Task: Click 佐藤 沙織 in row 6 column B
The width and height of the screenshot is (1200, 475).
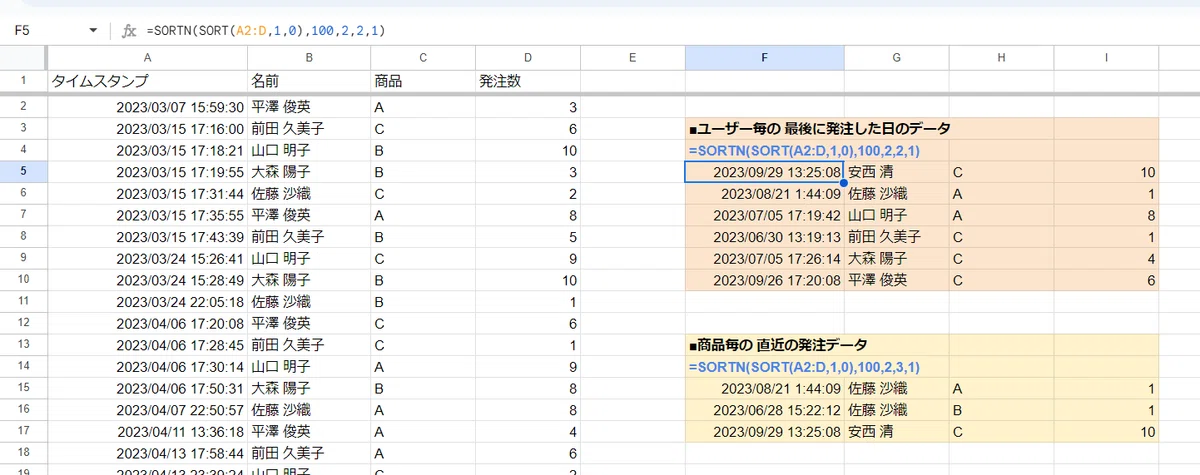Action: pyautogui.click(x=309, y=193)
